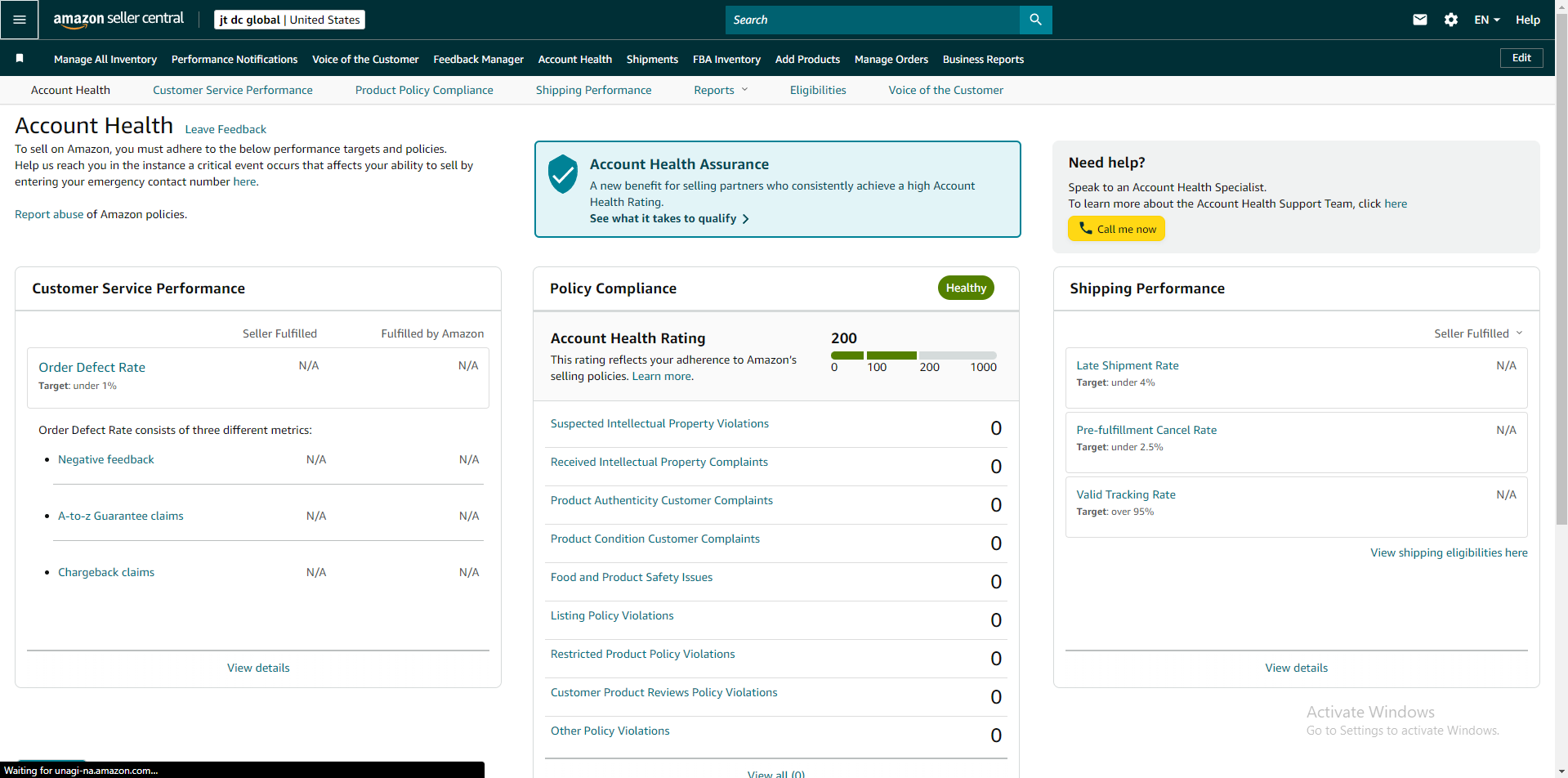This screenshot has width=1568, height=778.
Task: Click the Account Health Rating progress bar
Action: (914, 355)
